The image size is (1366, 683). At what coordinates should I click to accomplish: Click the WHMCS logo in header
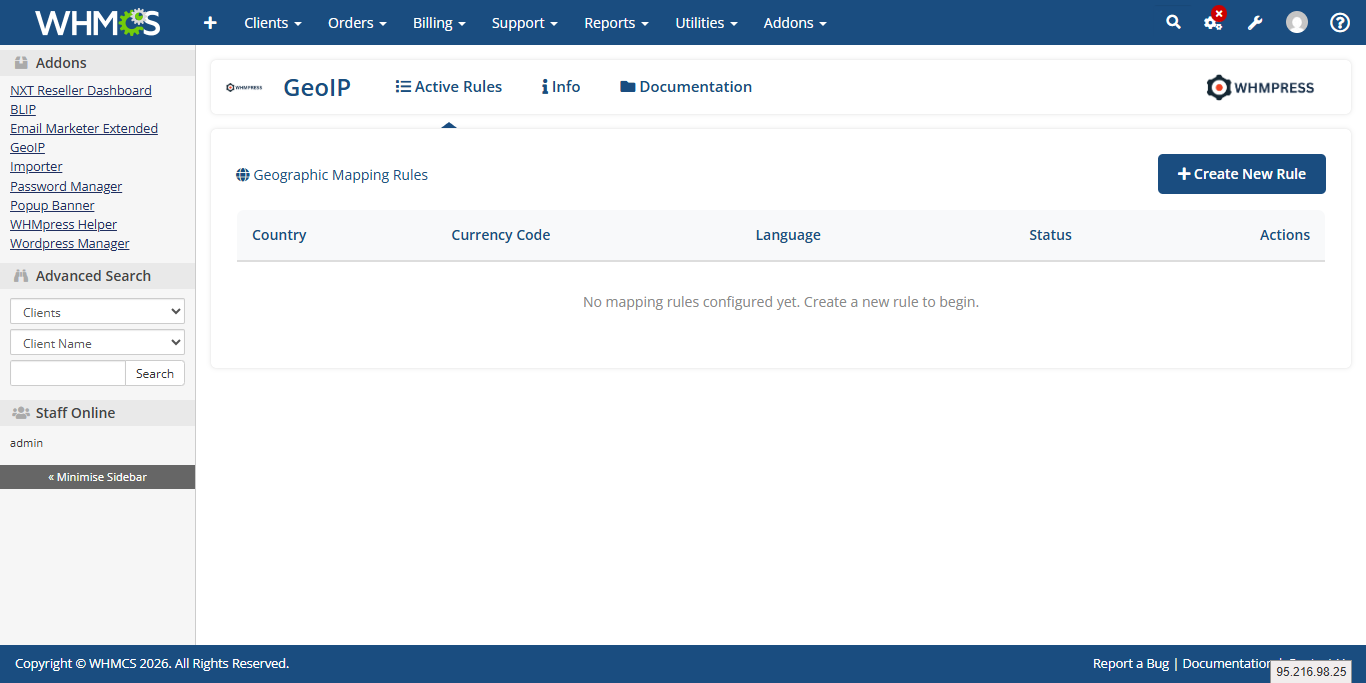pos(97,22)
